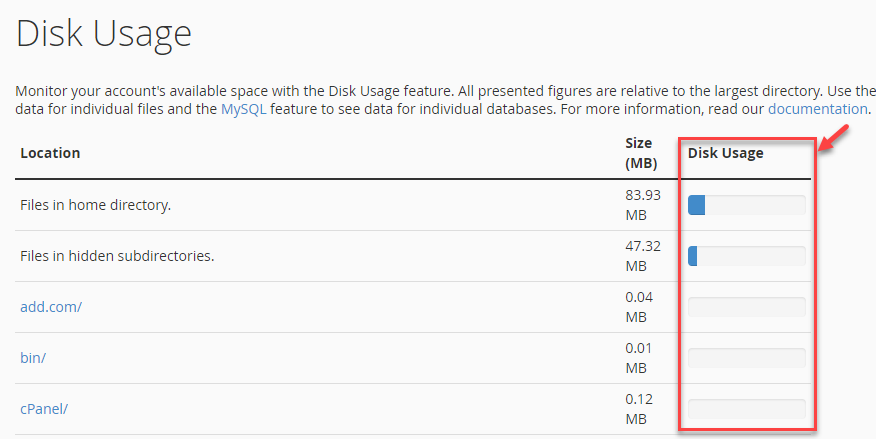
Task: Click the bin/ disk usage bar
Action: [746, 358]
